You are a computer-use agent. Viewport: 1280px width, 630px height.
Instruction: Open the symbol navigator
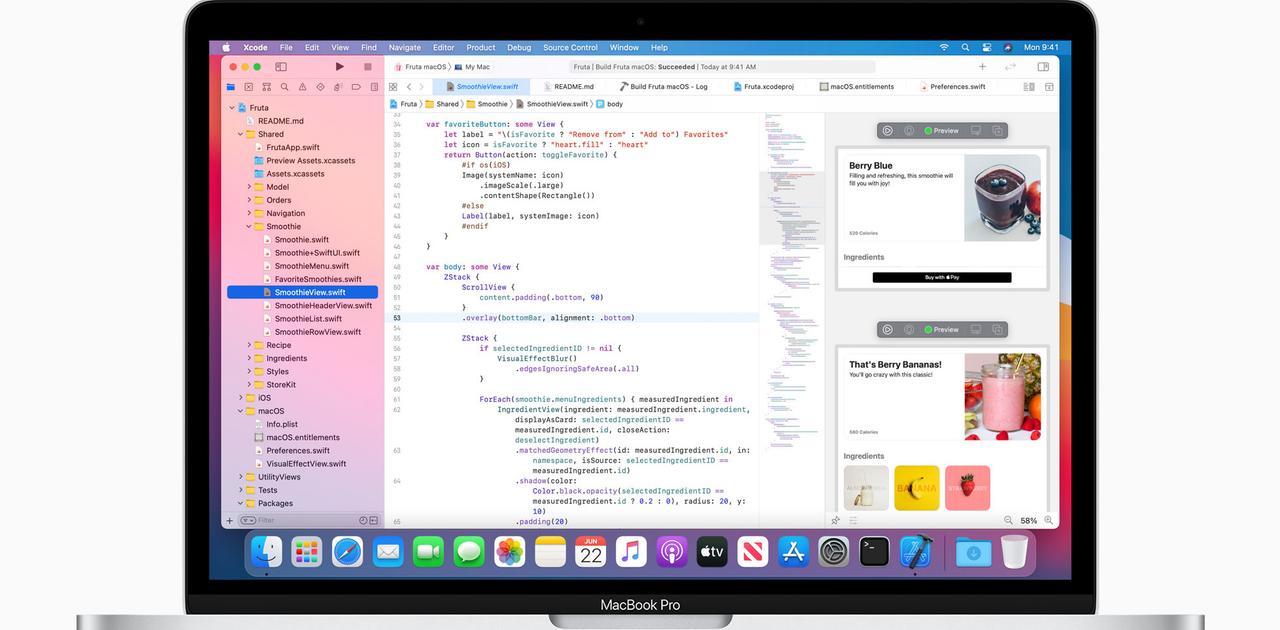point(267,87)
